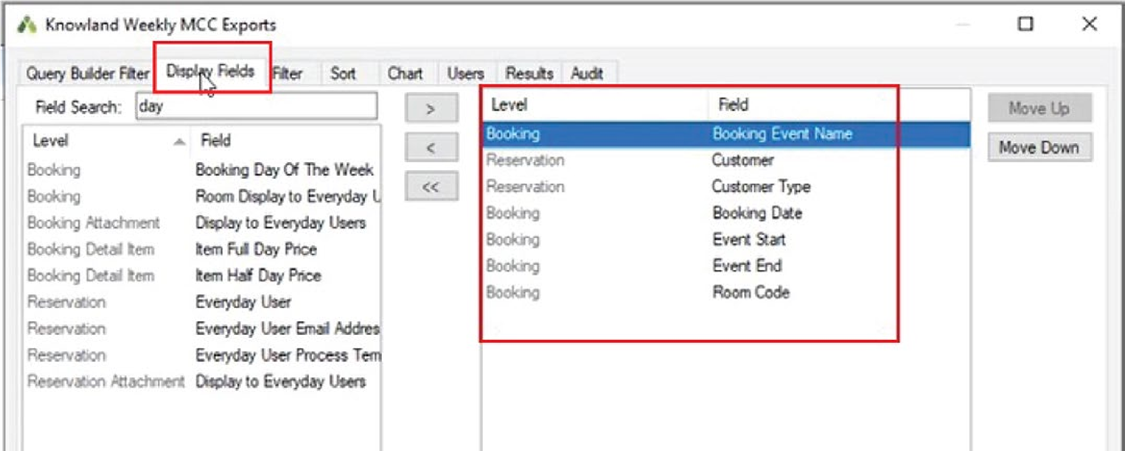Click the Field header in selected fields list
The height and width of the screenshot is (451, 1125).
click(x=839, y=105)
